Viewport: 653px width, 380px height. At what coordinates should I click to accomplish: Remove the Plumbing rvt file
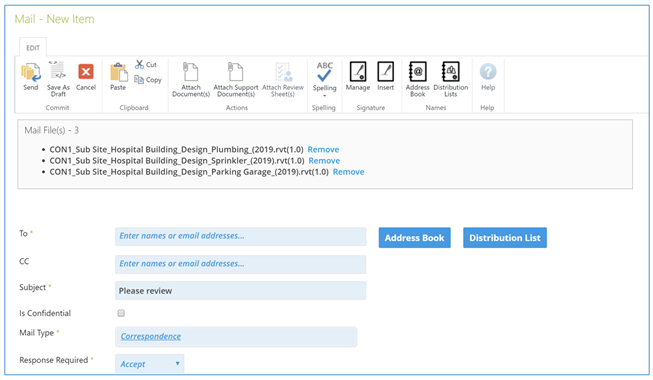323,149
